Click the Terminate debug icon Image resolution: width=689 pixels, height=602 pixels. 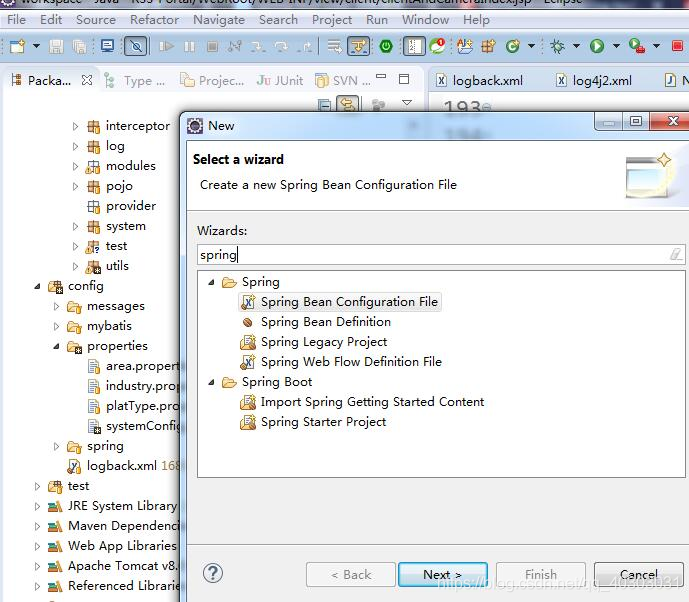pyautogui.click(x=212, y=46)
